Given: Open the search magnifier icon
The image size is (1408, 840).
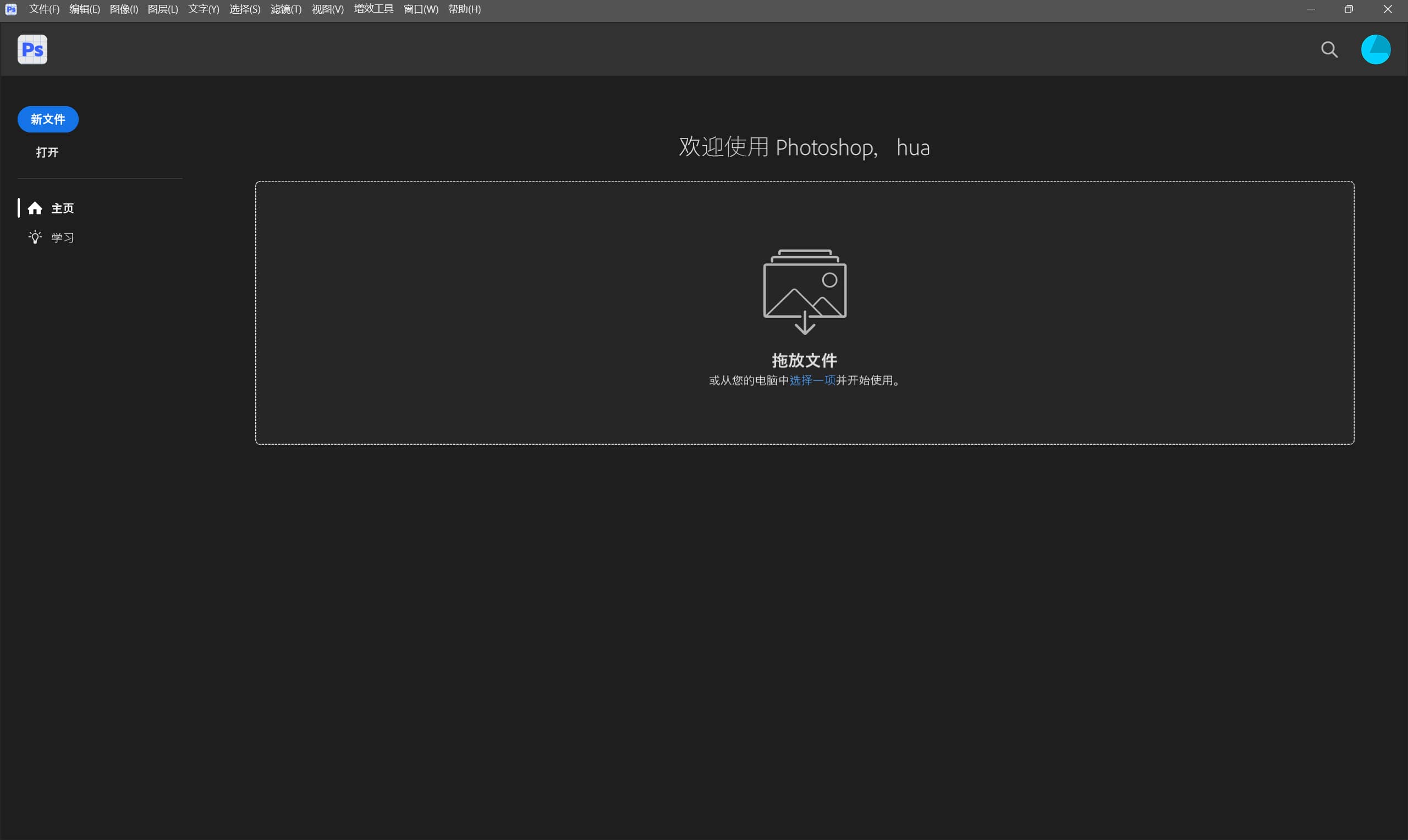Looking at the screenshot, I should 1329,50.
